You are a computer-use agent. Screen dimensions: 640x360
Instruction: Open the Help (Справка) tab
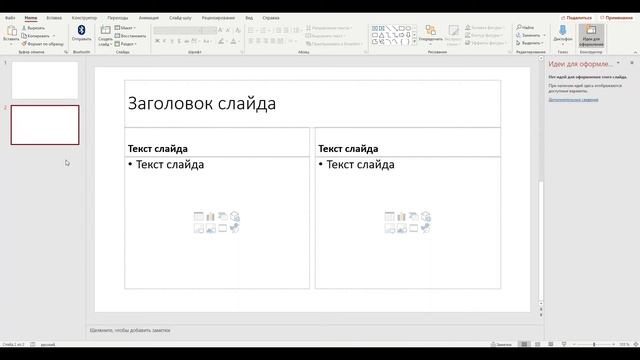pos(271,18)
